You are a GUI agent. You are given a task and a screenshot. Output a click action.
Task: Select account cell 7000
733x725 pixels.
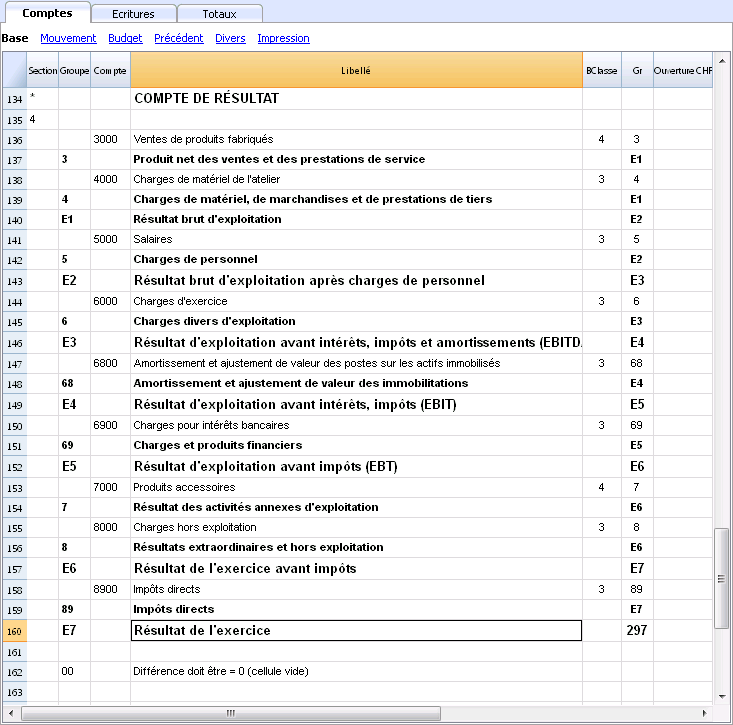tap(110, 488)
